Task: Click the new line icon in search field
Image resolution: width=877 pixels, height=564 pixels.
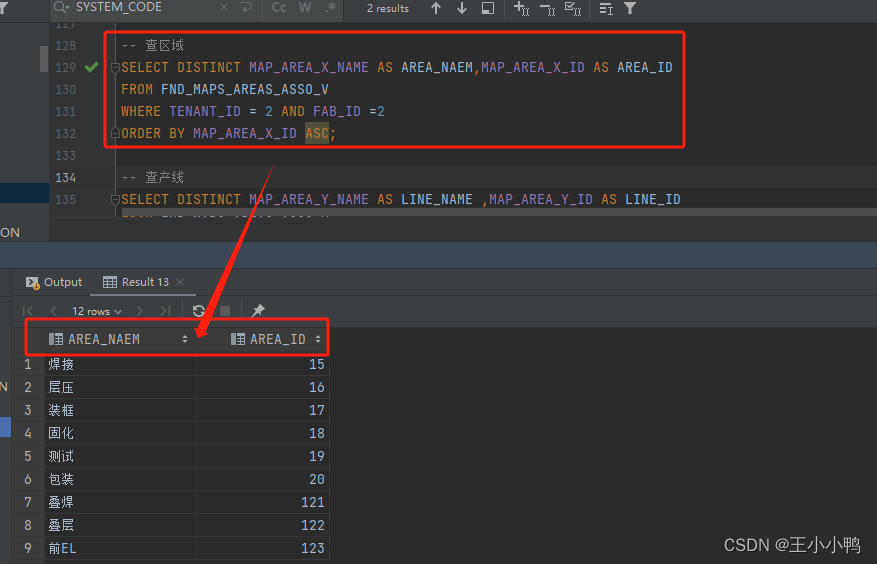Action: 246,7
